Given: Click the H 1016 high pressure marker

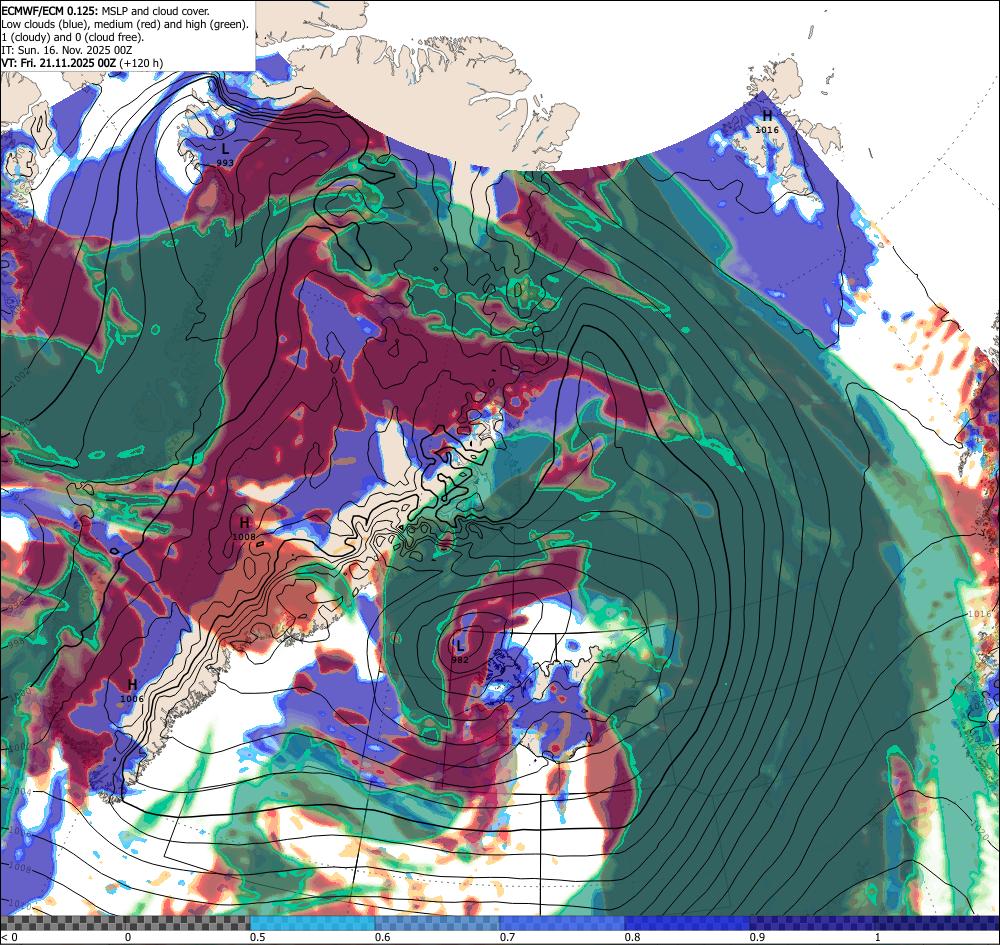Looking at the screenshot, I should (x=767, y=121).
